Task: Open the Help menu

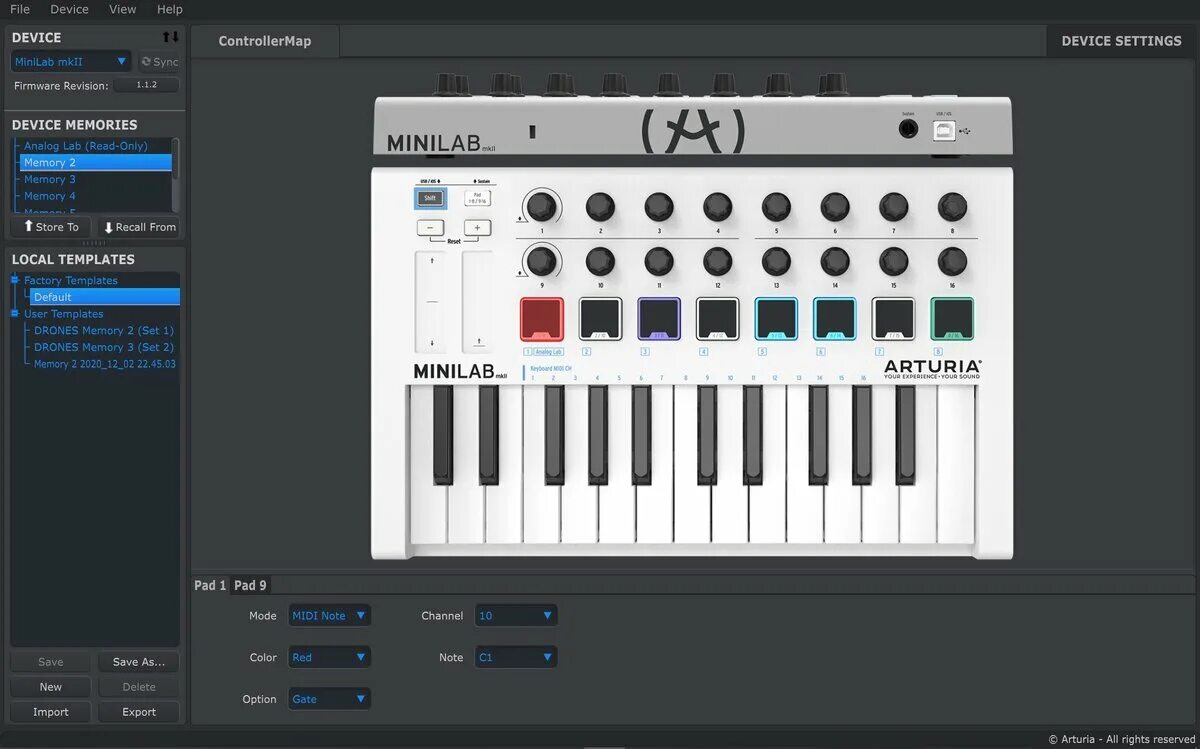Action: tap(170, 9)
